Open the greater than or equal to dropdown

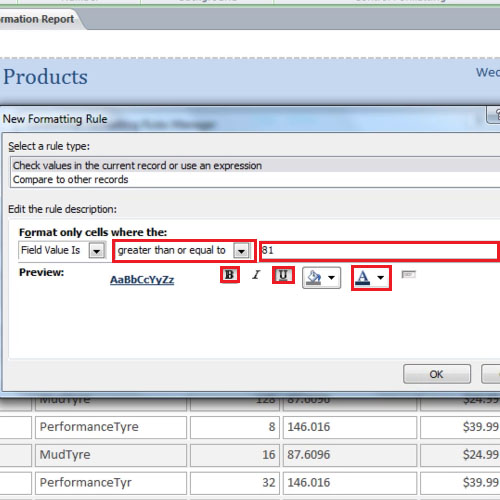pos(241,250)
